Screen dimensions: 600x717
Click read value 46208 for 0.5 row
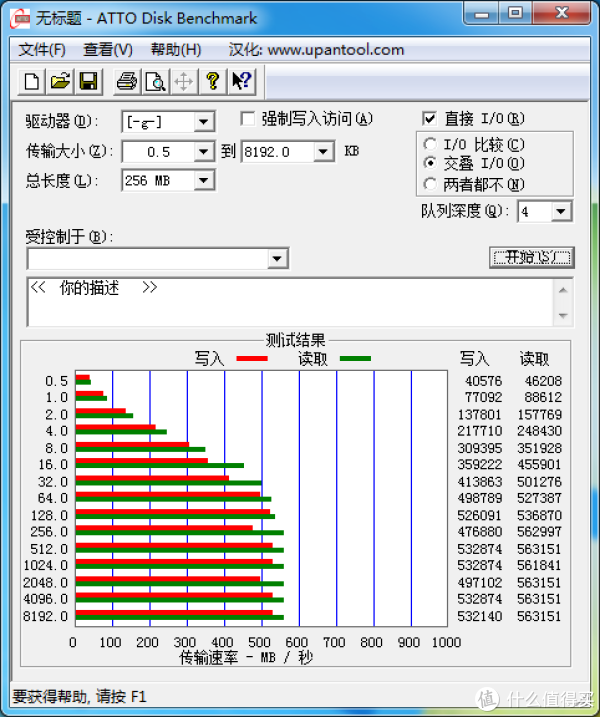coord(543,381)
